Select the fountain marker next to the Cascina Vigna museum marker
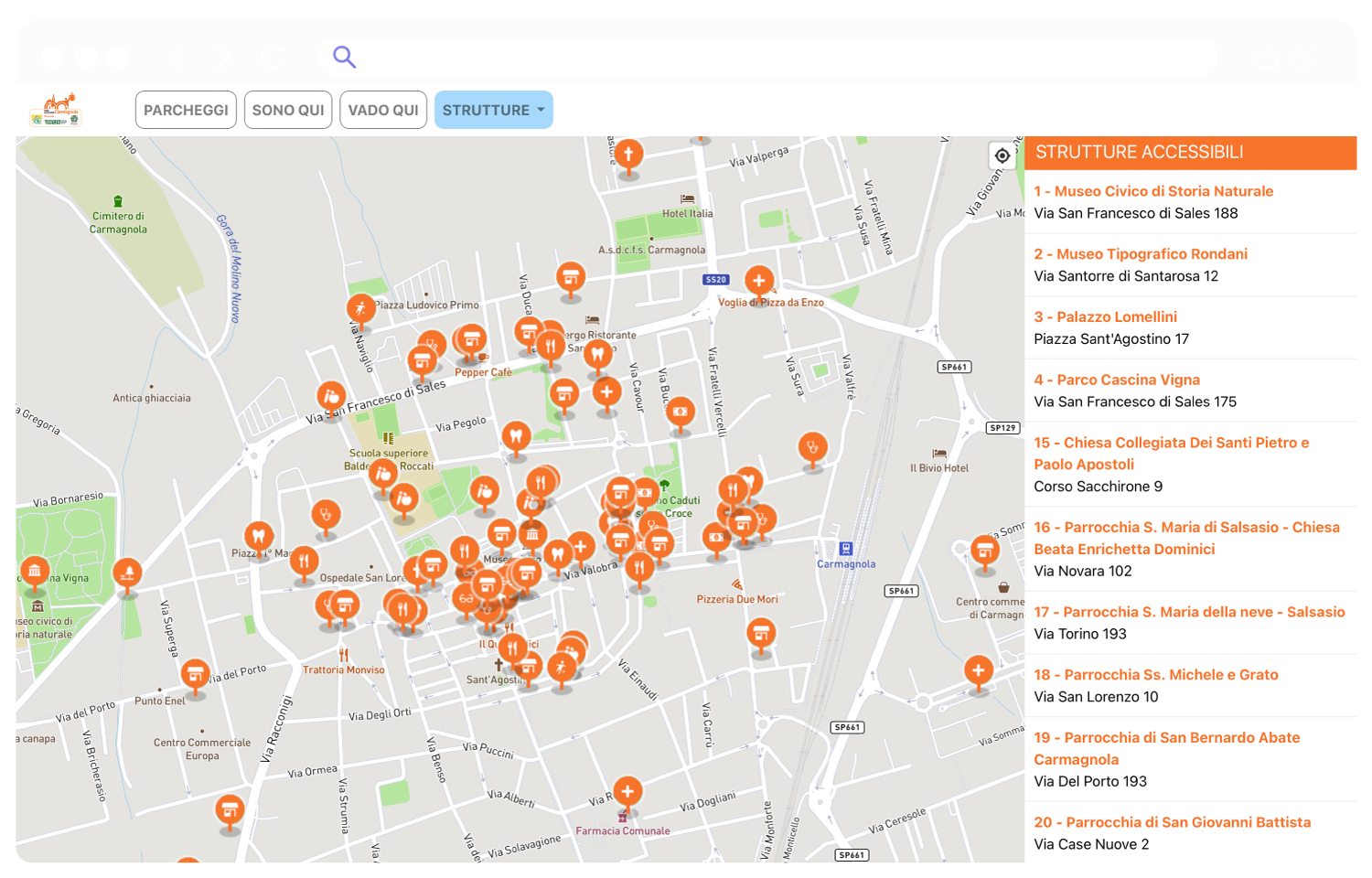 pyautogui.click(x=127, y=574)
